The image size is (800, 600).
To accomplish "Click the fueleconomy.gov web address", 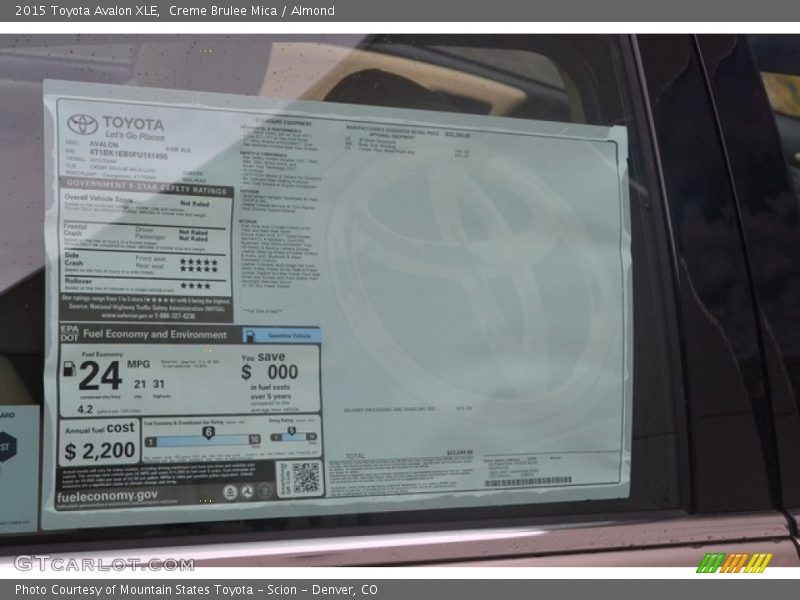I will coord(108,496).
